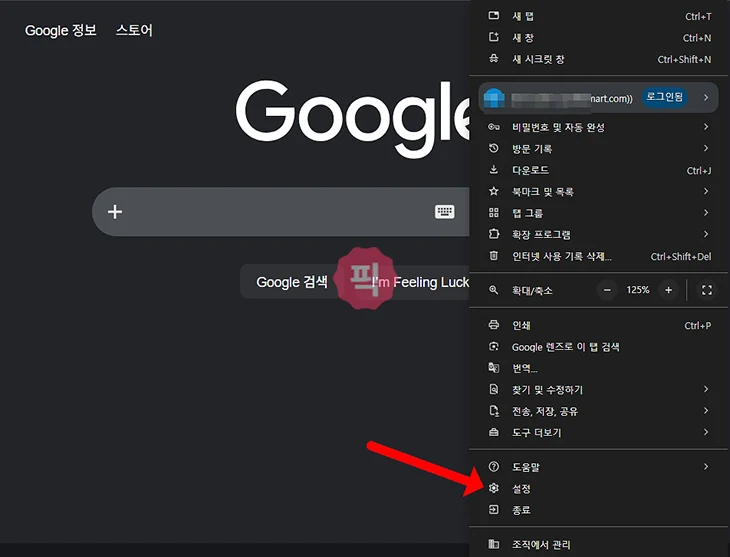Click the 125% zoom value
Image resolution: width=730 pixels, height=557 pixels.
(x=638, y=290)
